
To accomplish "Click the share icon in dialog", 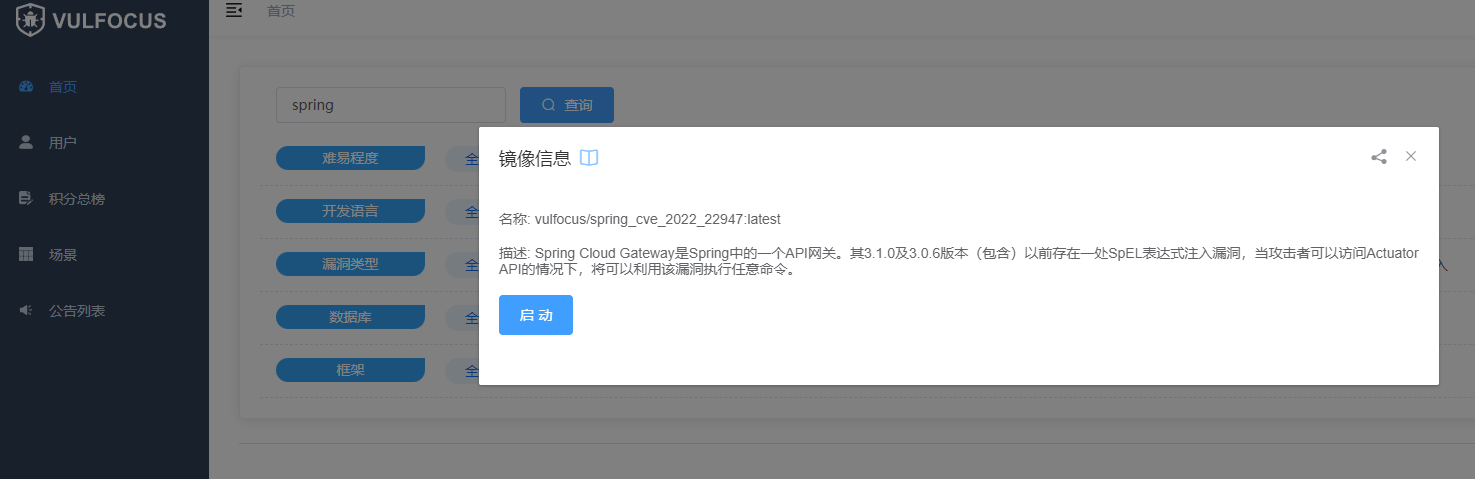I will point(1379,156).
